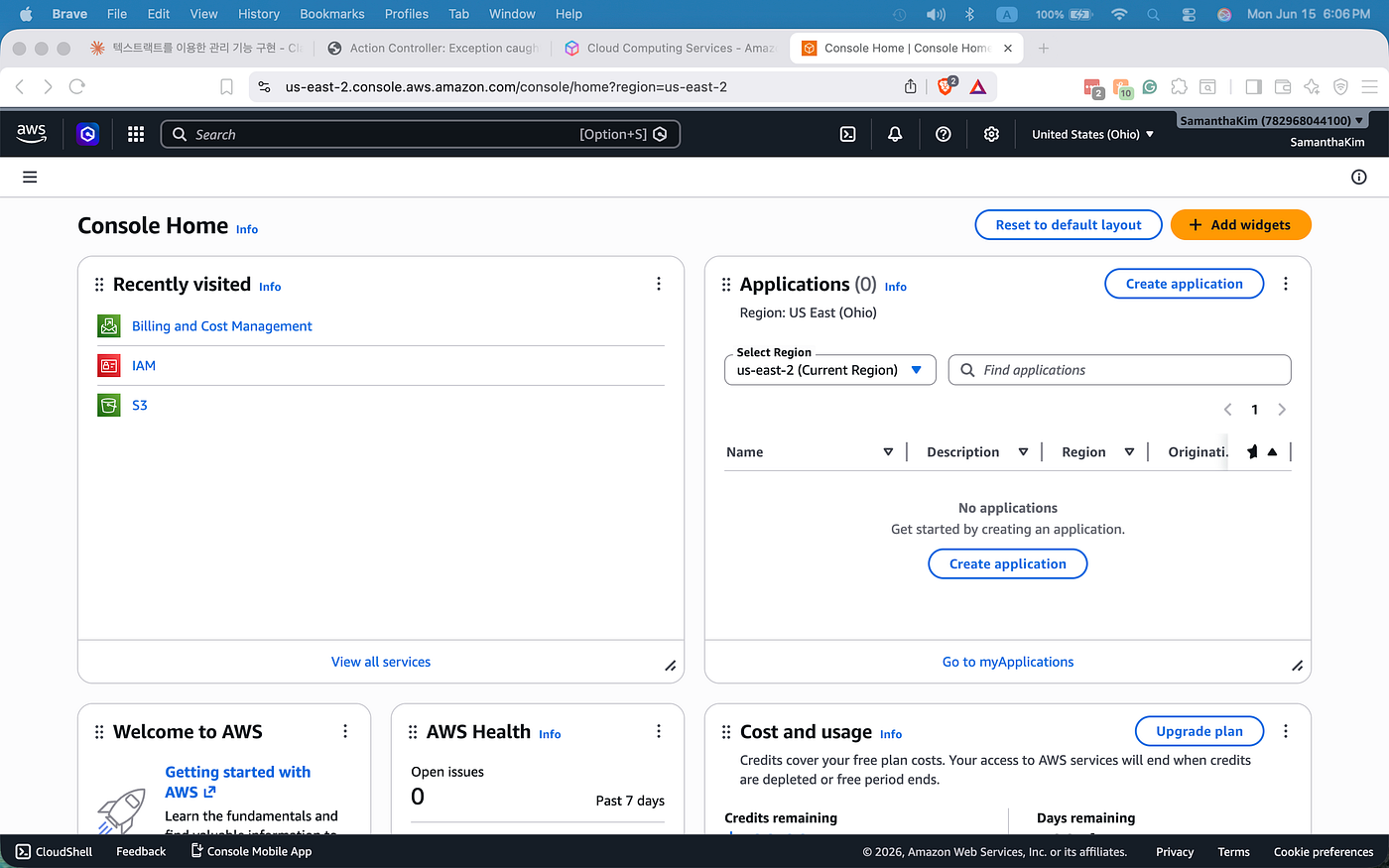Click the macOS volume icon in the menu bar
Screen dimensions: 1389x868
click(936, 14)
